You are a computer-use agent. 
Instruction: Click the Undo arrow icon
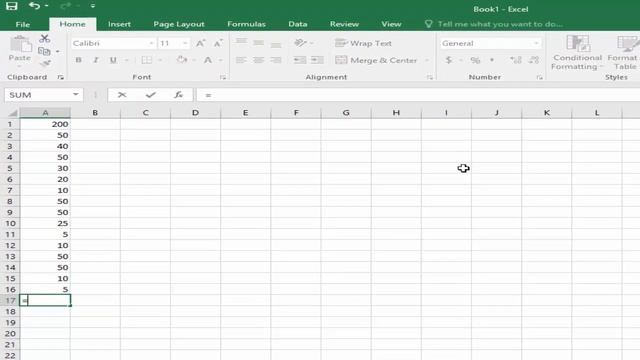(34, 6)
